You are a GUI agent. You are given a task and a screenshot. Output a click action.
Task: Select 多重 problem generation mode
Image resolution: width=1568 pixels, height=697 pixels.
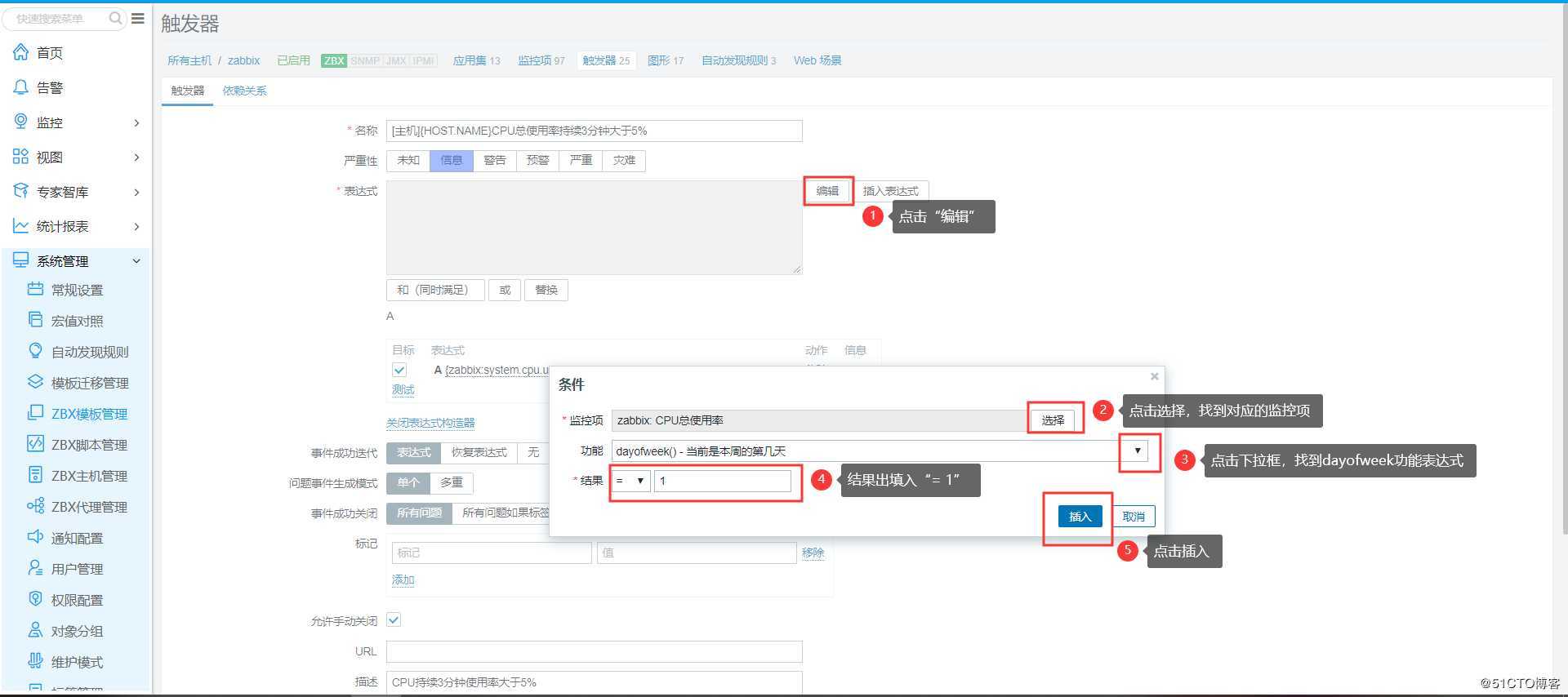click(x=452, y=482)
